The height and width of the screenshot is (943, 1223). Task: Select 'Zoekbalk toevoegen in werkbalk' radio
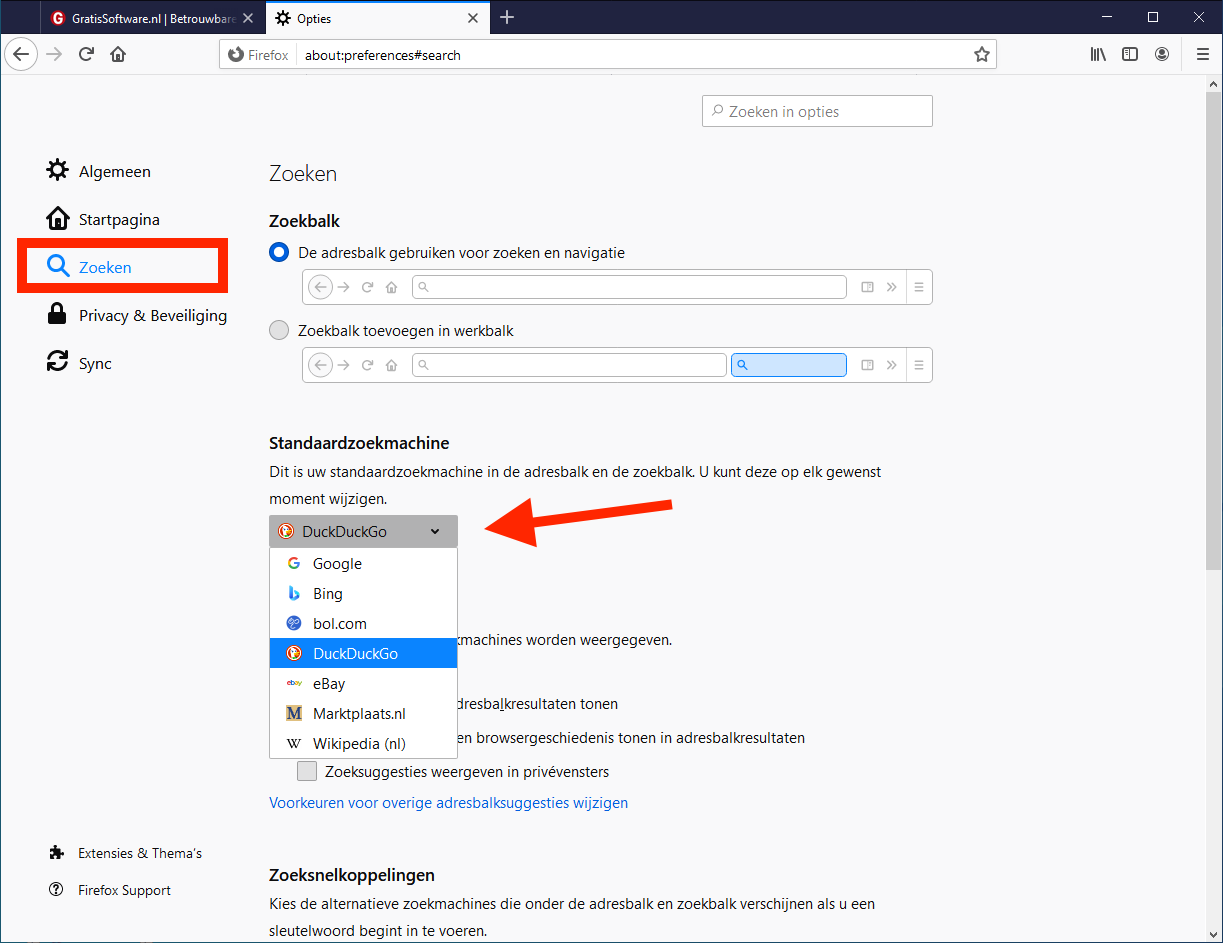point(279,331)
